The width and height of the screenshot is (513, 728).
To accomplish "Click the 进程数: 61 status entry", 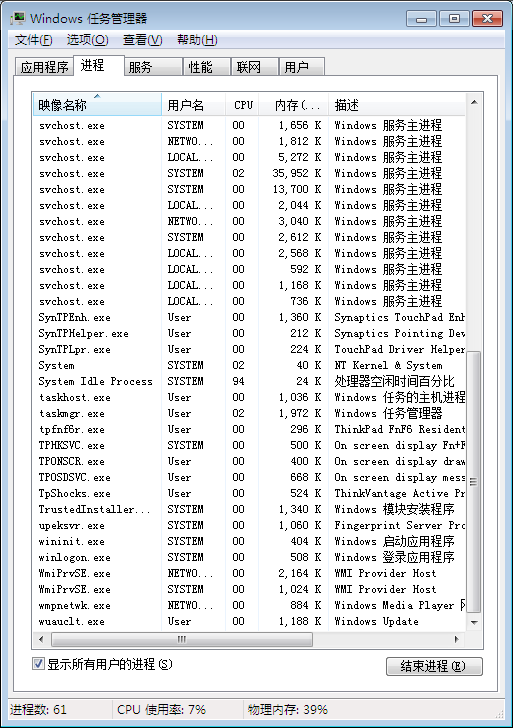I will click(x=38, y=709).
